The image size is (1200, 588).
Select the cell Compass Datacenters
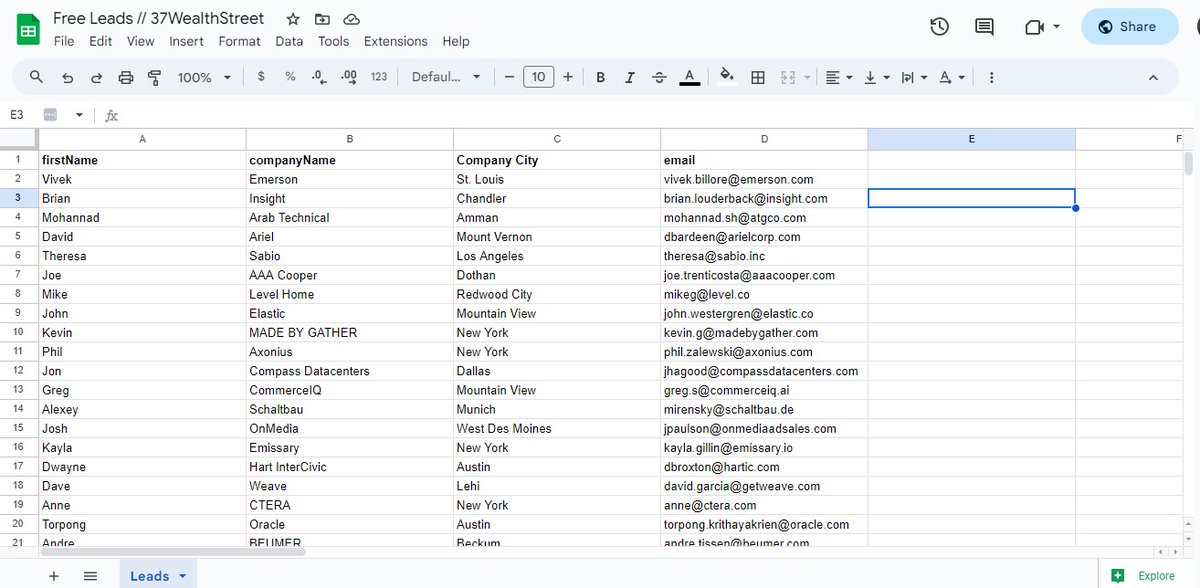click(350, 371)
